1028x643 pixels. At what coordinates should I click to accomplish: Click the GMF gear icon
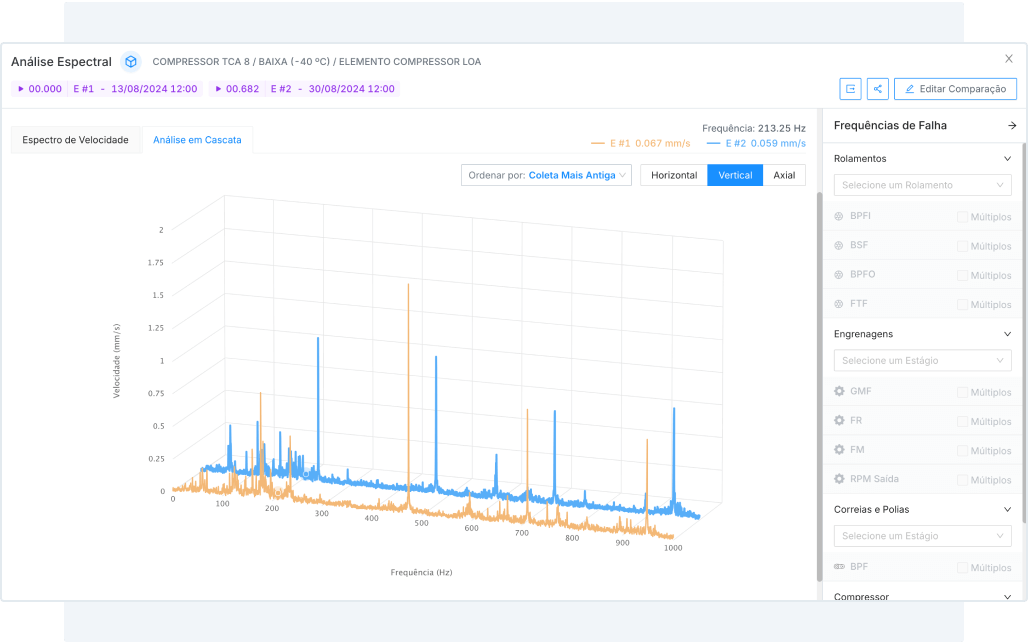[839, 391]
